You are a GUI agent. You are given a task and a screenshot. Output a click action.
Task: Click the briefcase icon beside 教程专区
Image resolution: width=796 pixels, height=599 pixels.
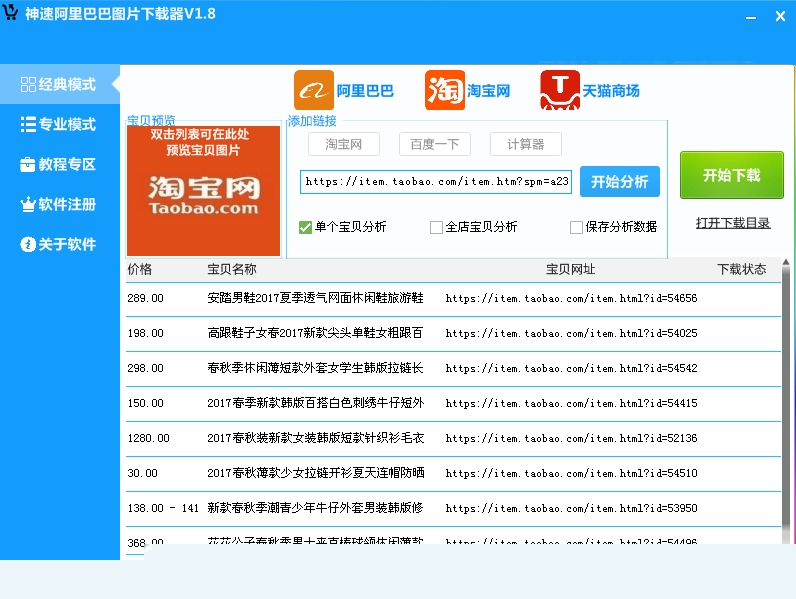pos(28,164)
